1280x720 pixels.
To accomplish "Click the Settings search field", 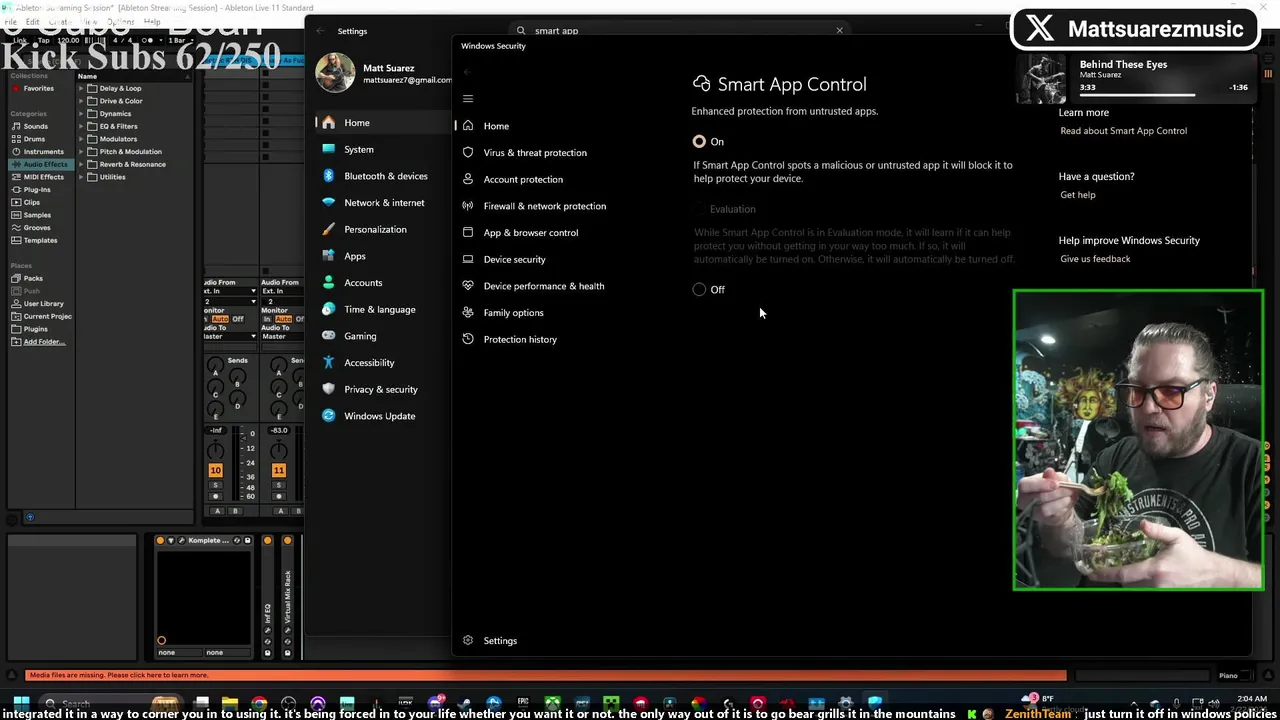I will click(x=680, y=30).
